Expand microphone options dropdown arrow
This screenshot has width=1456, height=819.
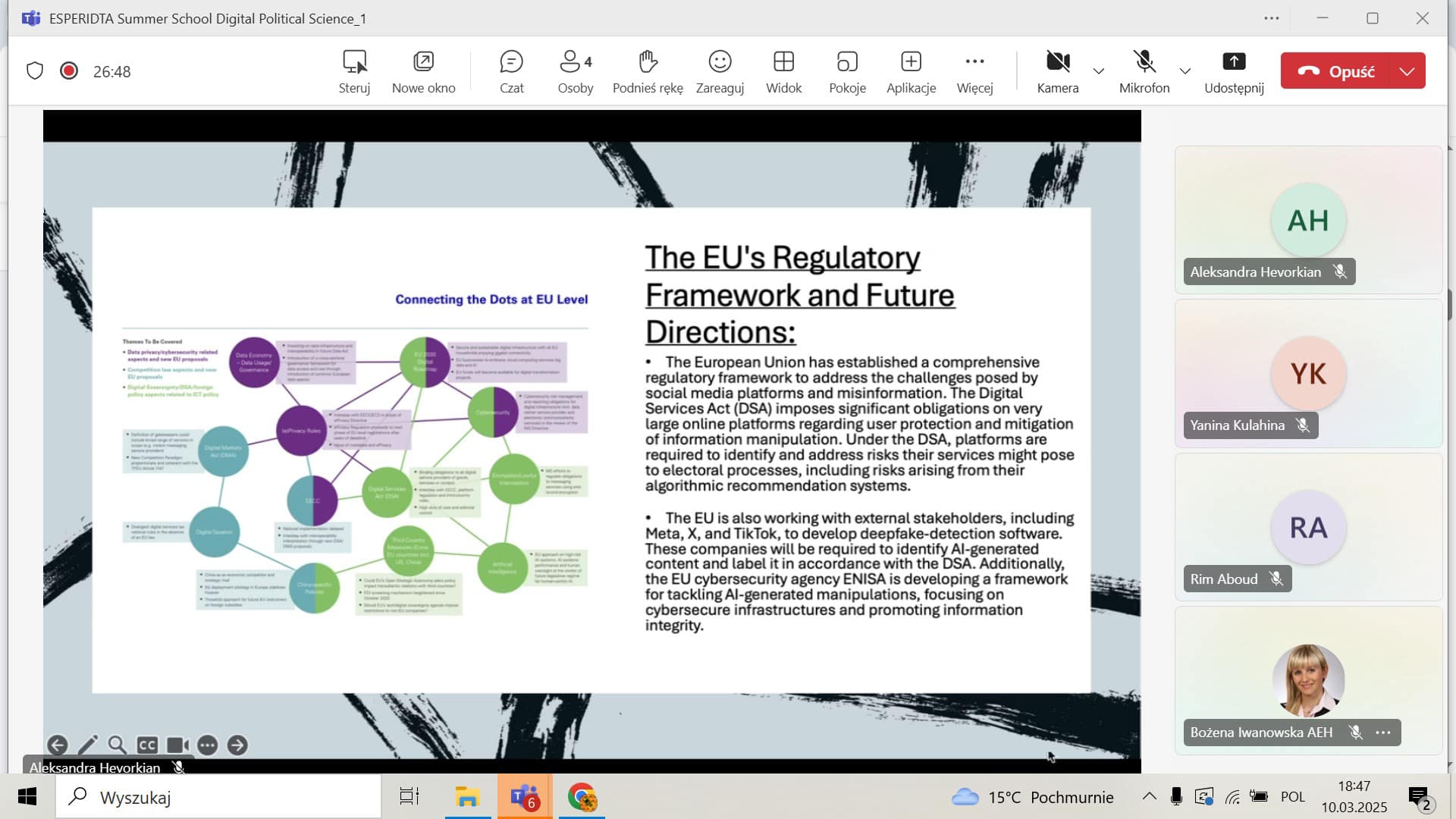[1185, 71]
